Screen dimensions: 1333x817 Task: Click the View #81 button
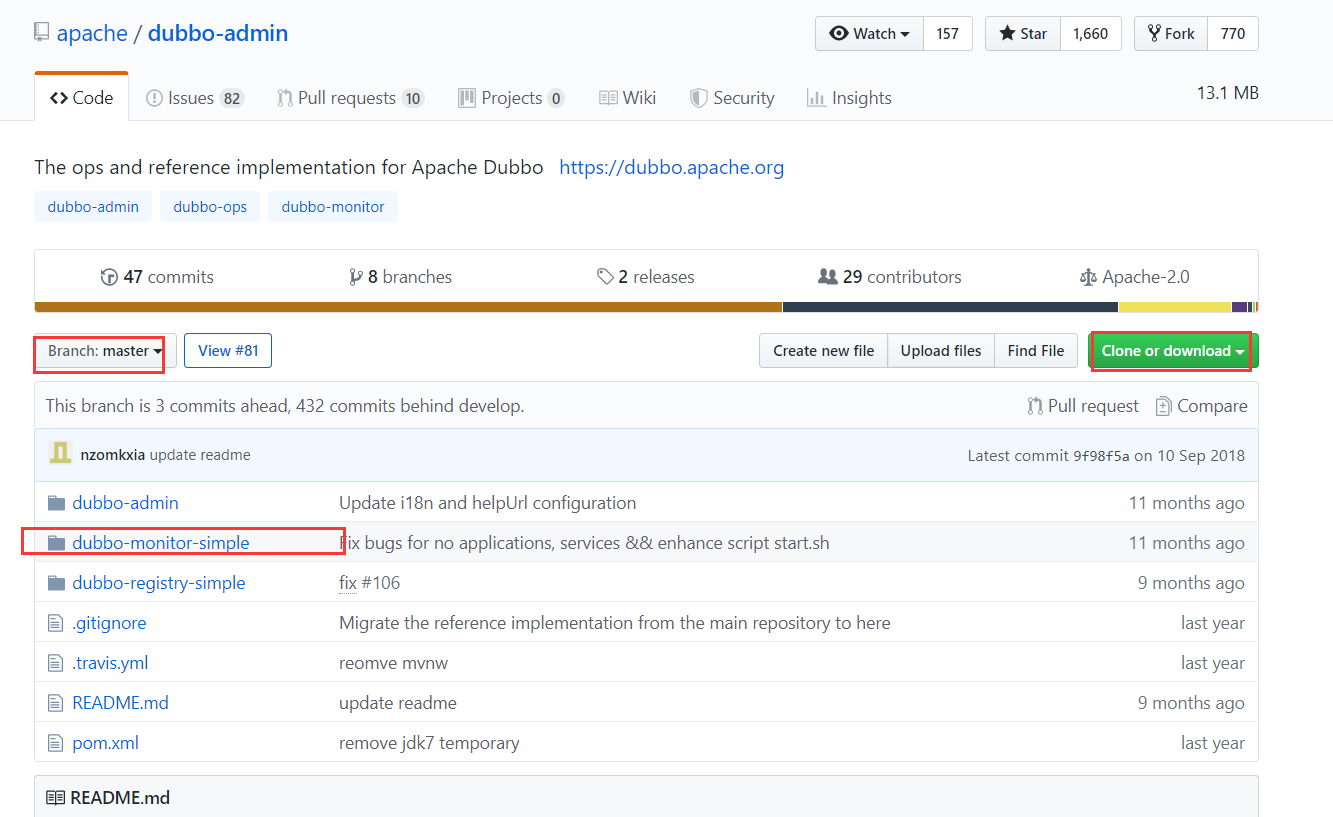tap(228, 351)
